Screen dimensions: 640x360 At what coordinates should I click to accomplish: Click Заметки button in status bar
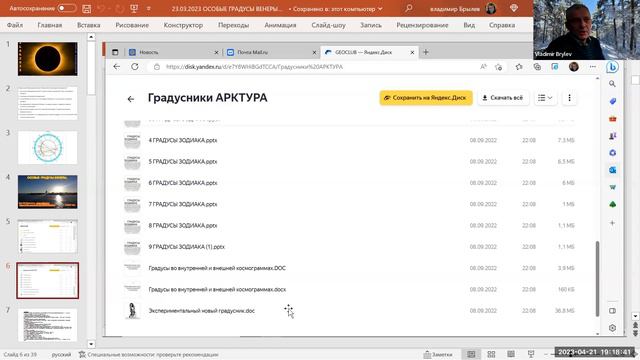pos(438,354)
